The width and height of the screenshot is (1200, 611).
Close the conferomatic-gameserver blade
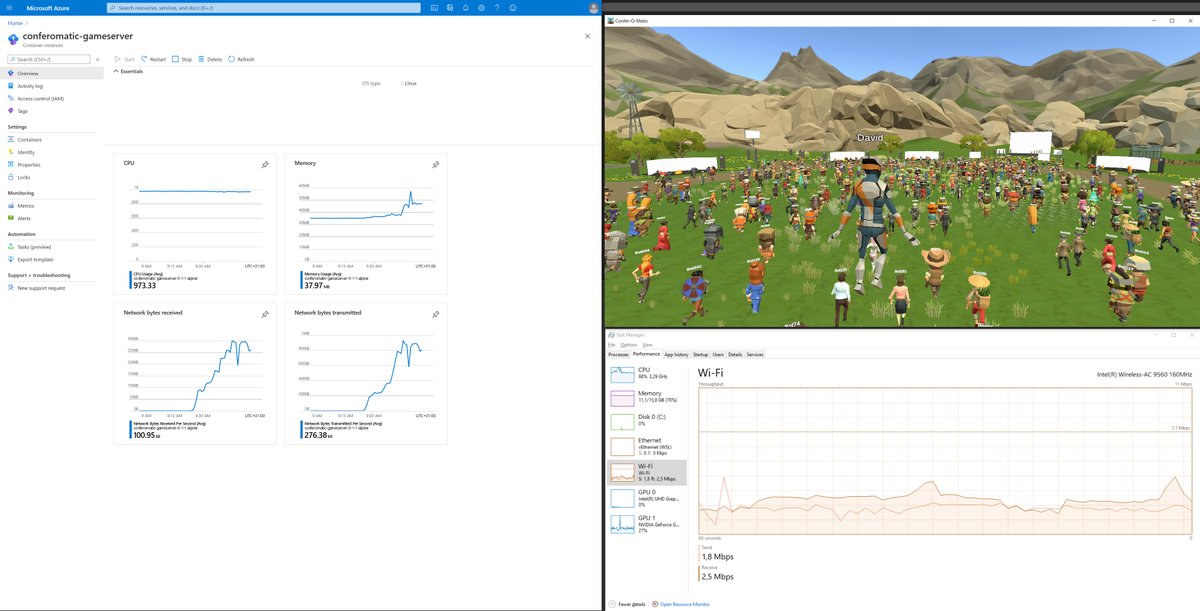(587, 36)
